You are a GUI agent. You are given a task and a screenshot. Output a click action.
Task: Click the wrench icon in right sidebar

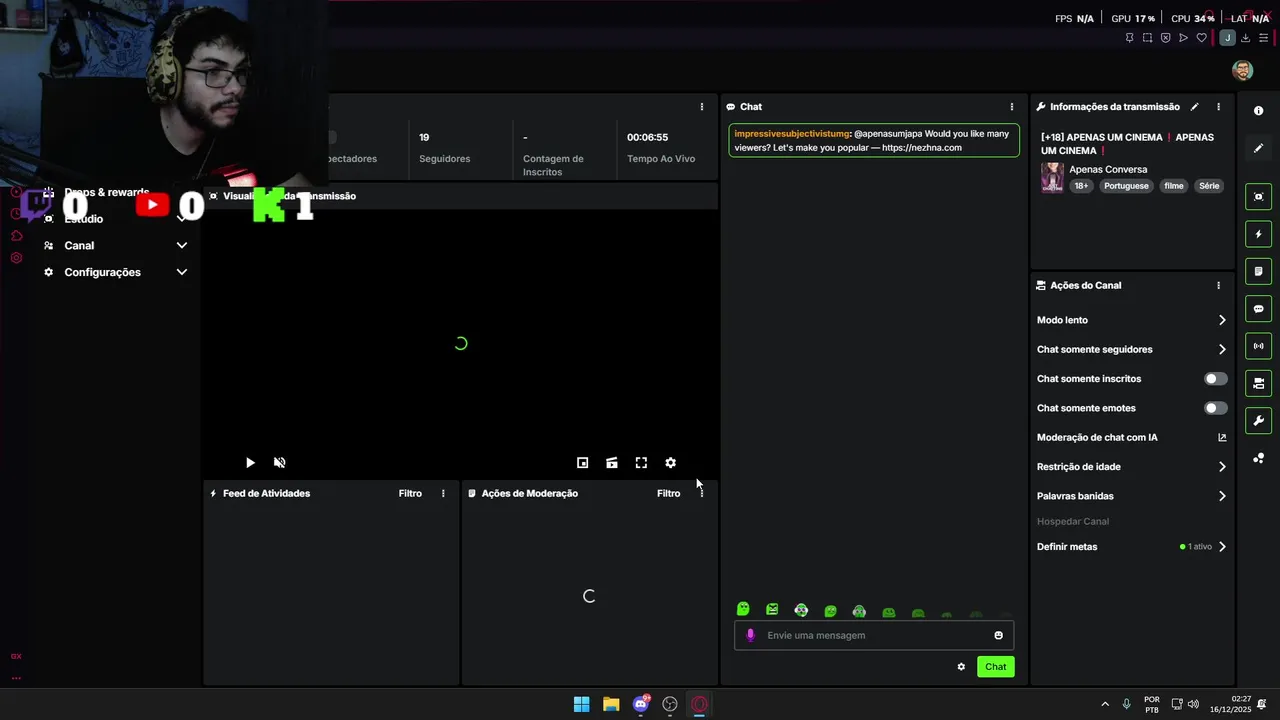(1259, 421)
